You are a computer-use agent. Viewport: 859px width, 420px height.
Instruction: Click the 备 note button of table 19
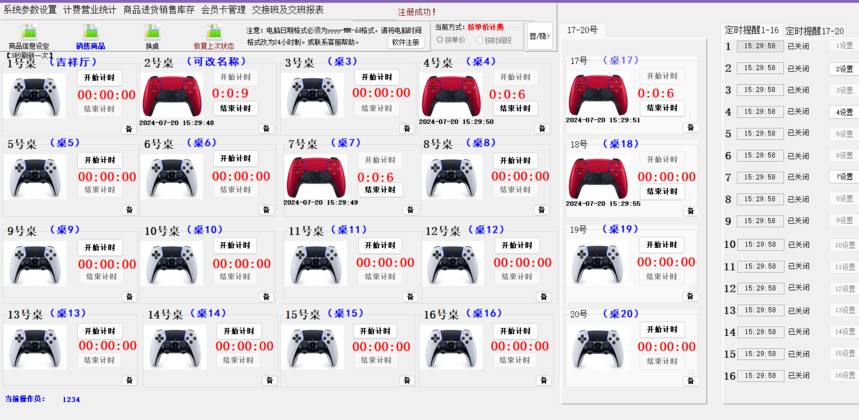(x=690, y=296)
